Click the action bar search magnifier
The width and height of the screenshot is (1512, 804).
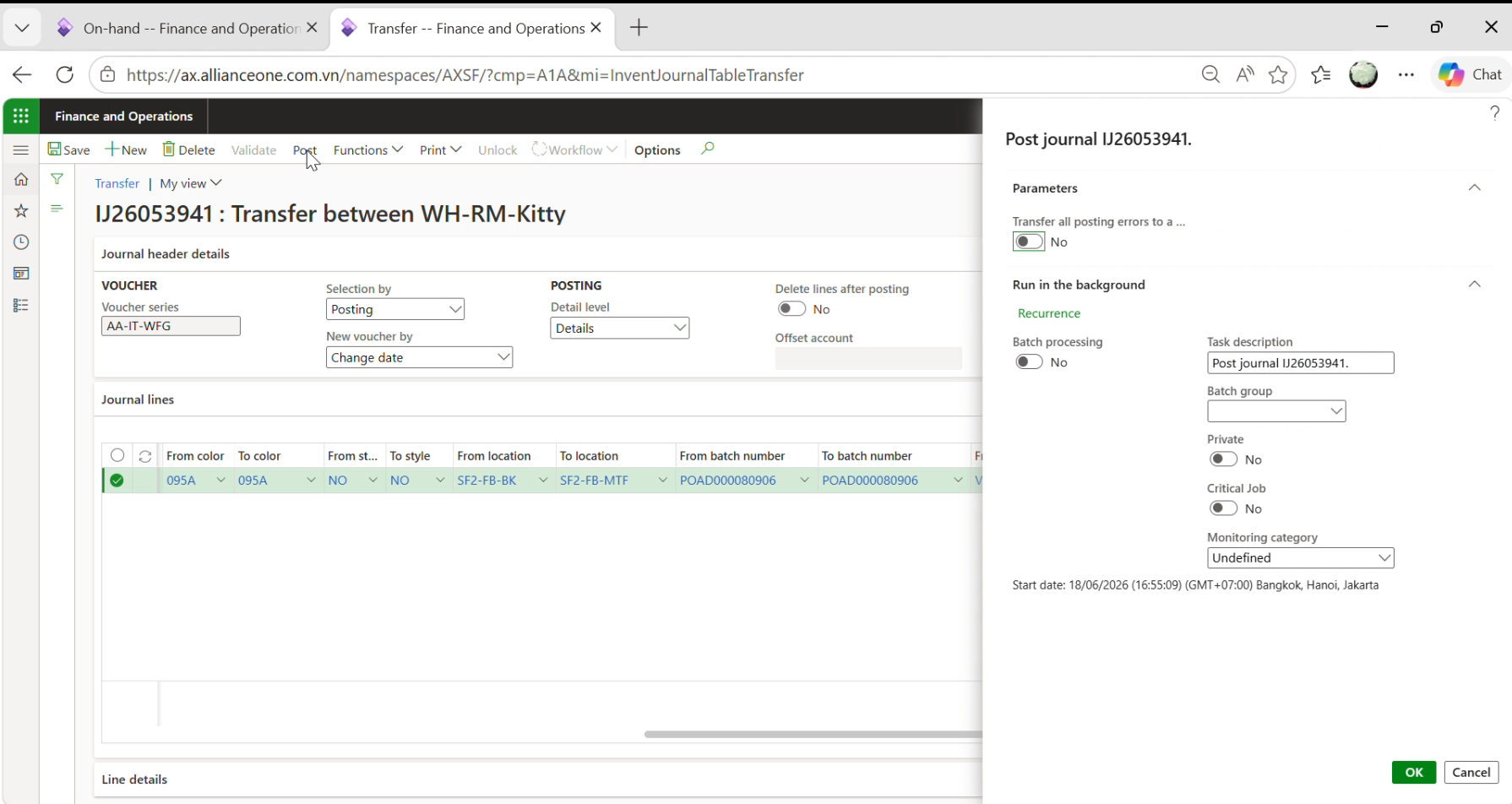pyautogui.click(x=708, y=149)
